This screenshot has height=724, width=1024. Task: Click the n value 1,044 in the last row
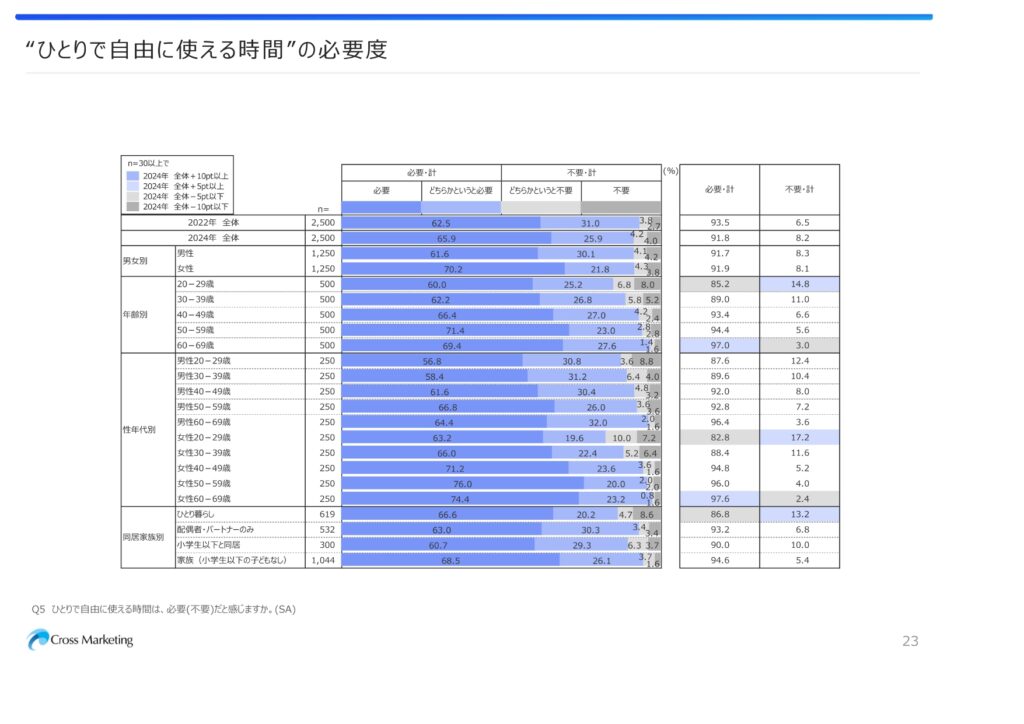[x=323, y=560]
